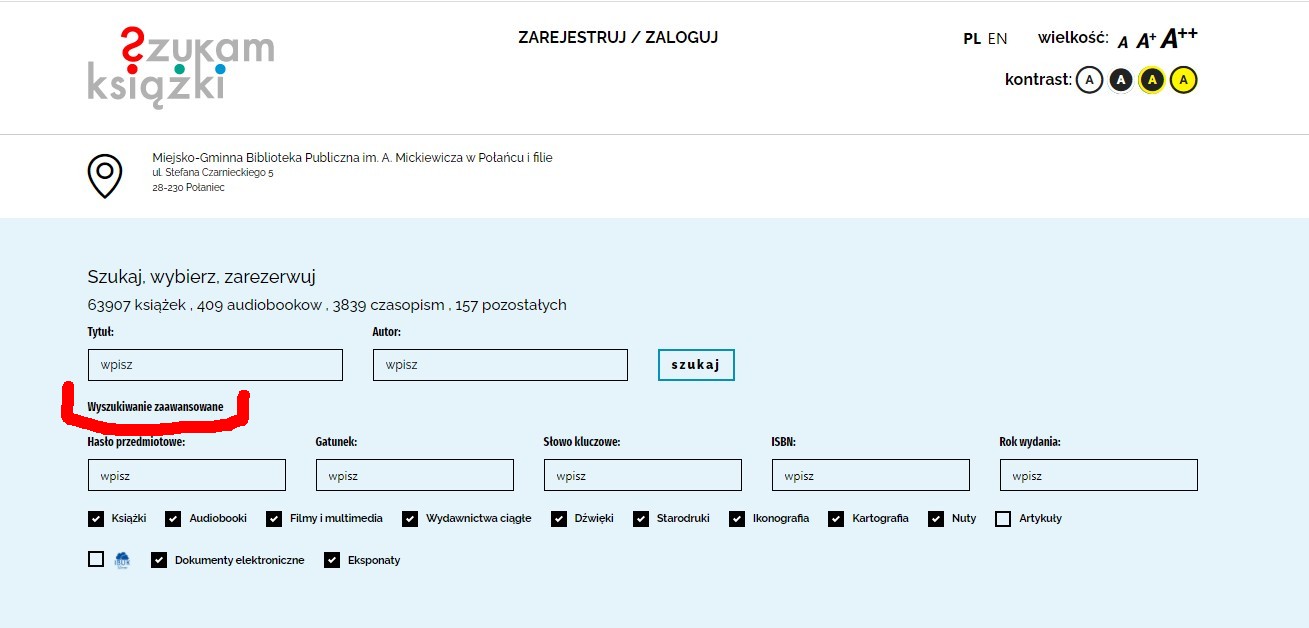
Task: Choose the yellow-background black-letter contrast icon
Action: click(1184, 80)
